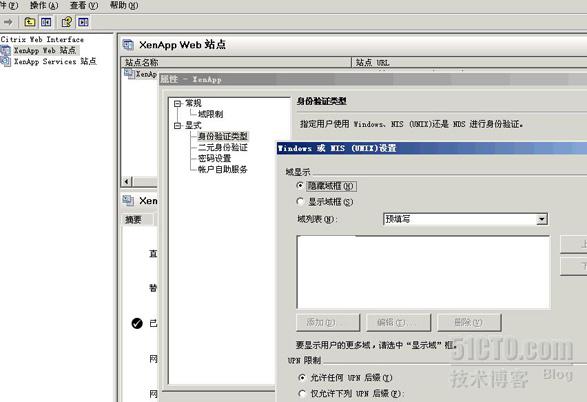Click the 站点名称 column header
Image resolution: width=587 pixels, height=402 pixels.
pyautogui.click(x=236, y=62)
